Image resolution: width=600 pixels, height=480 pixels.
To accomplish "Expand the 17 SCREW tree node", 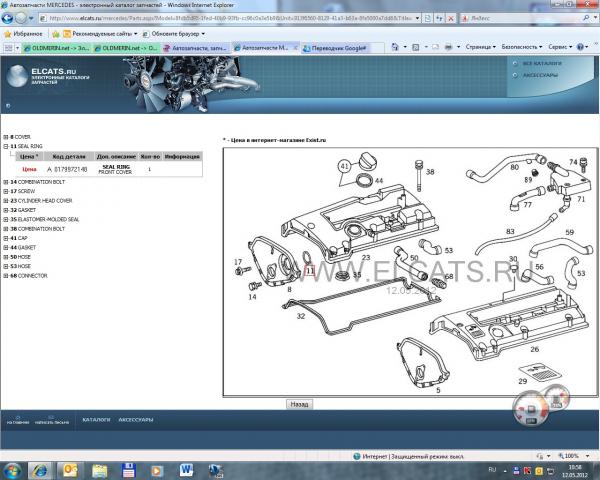I will pos(6,191).
